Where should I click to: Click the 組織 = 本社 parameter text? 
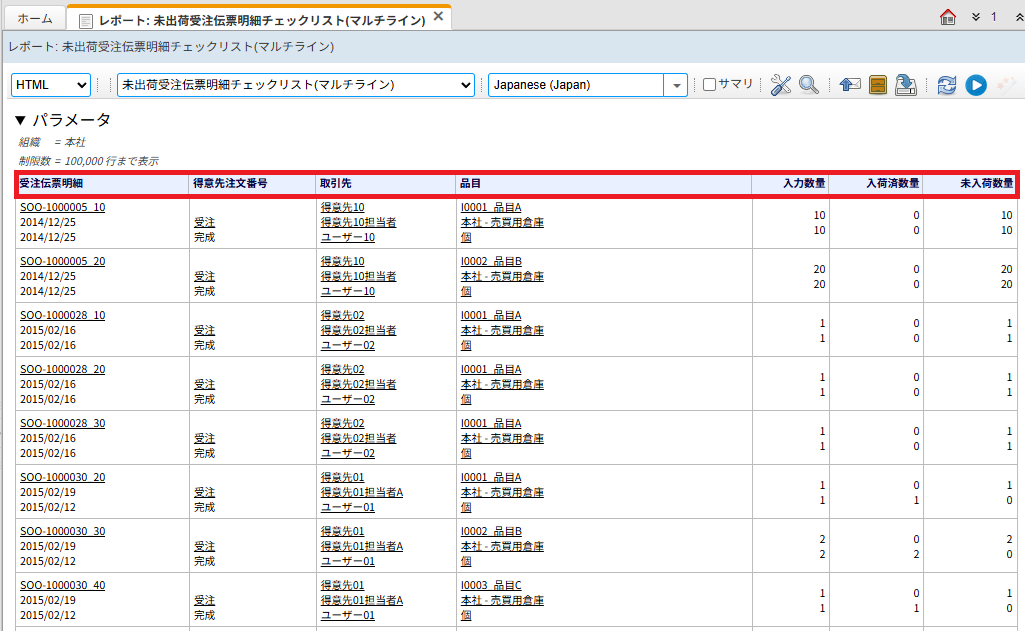pyautogui.click(x=52, y=143)
